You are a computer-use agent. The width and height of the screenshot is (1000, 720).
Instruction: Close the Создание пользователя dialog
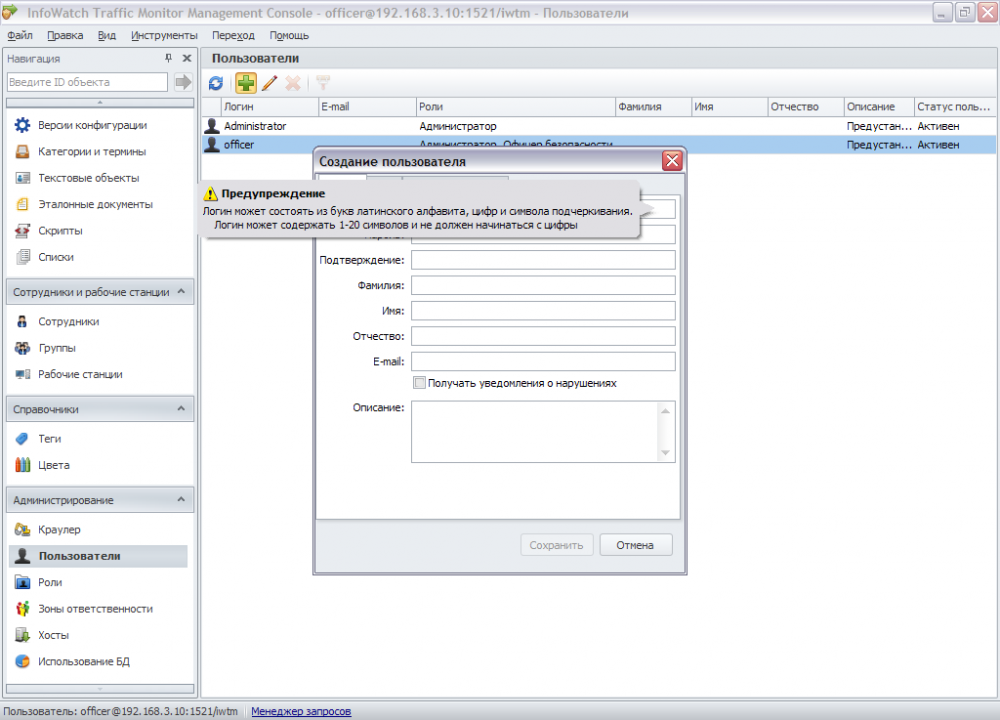point(672,161)
